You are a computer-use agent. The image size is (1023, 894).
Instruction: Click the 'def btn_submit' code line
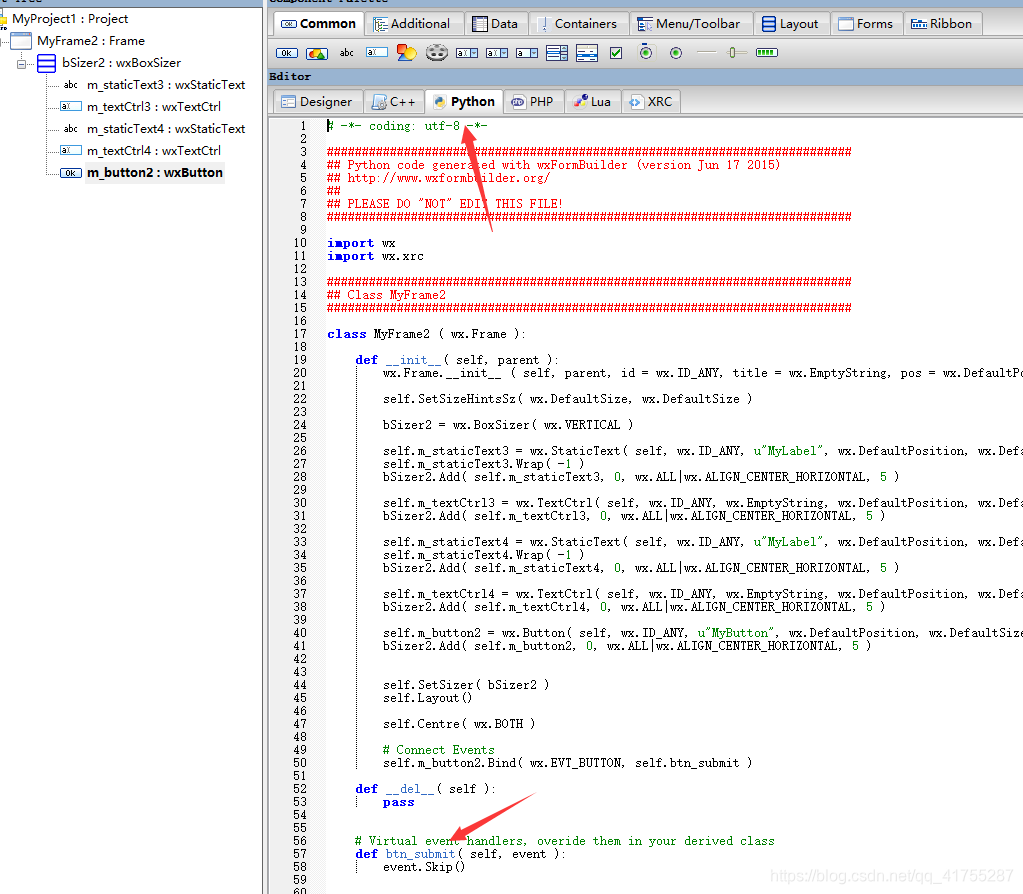pyautogui.click(x=460, y=854)
